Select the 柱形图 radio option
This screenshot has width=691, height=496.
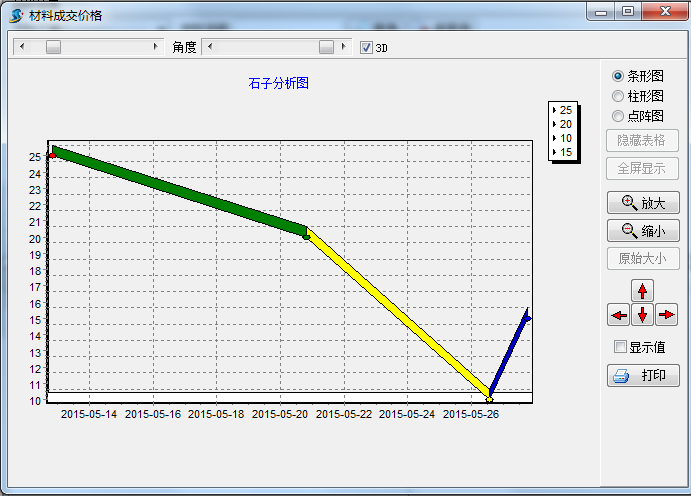pos(618,96)
